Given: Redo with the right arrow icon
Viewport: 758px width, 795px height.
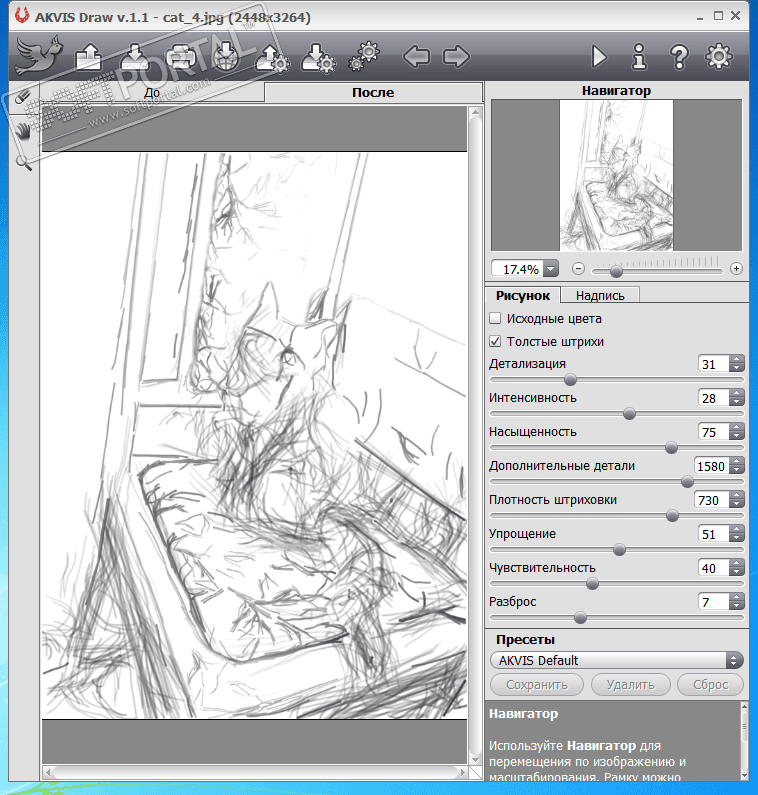Looking at the screenshot, I should tap(456, 56).
